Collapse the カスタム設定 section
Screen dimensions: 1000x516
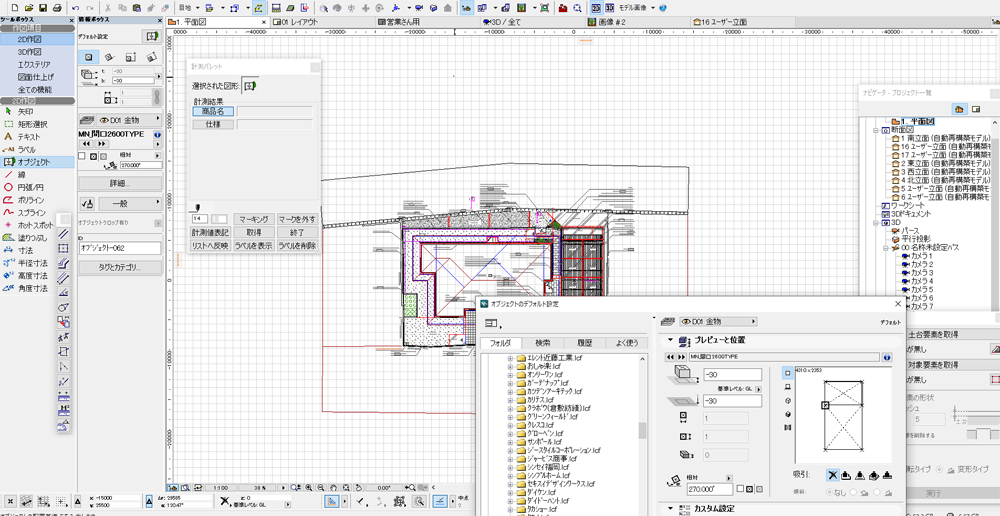pyautogui.click(x=670, y=508)
